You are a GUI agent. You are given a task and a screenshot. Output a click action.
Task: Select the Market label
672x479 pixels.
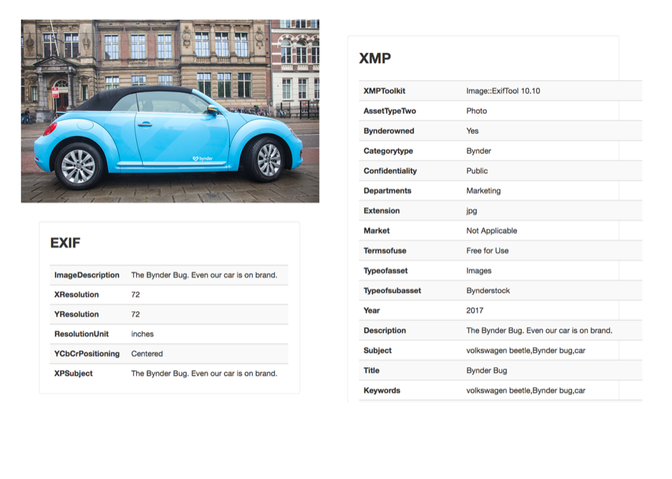click(x=376, y=231)
